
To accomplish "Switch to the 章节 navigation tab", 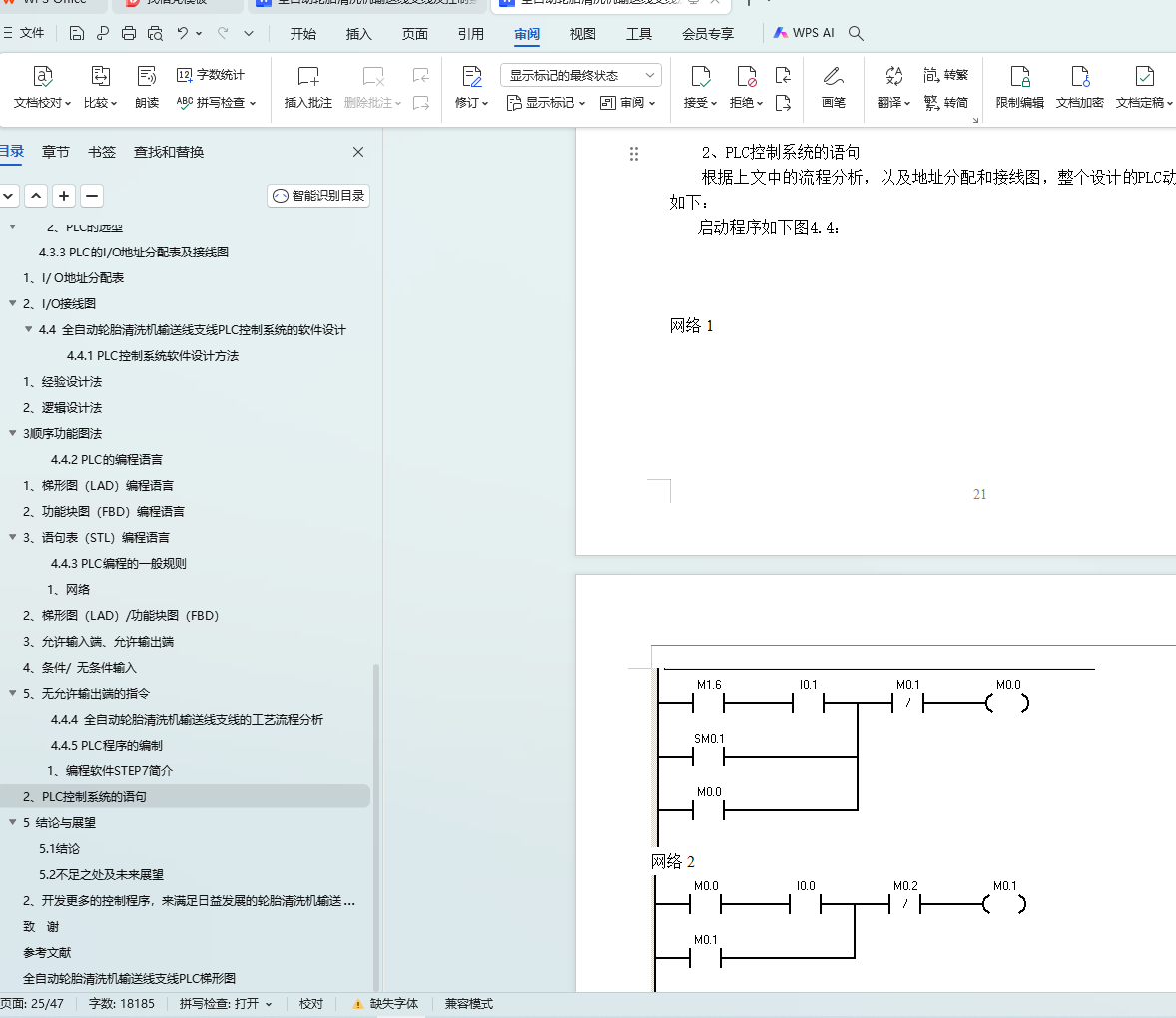I will tap(56, 152).
